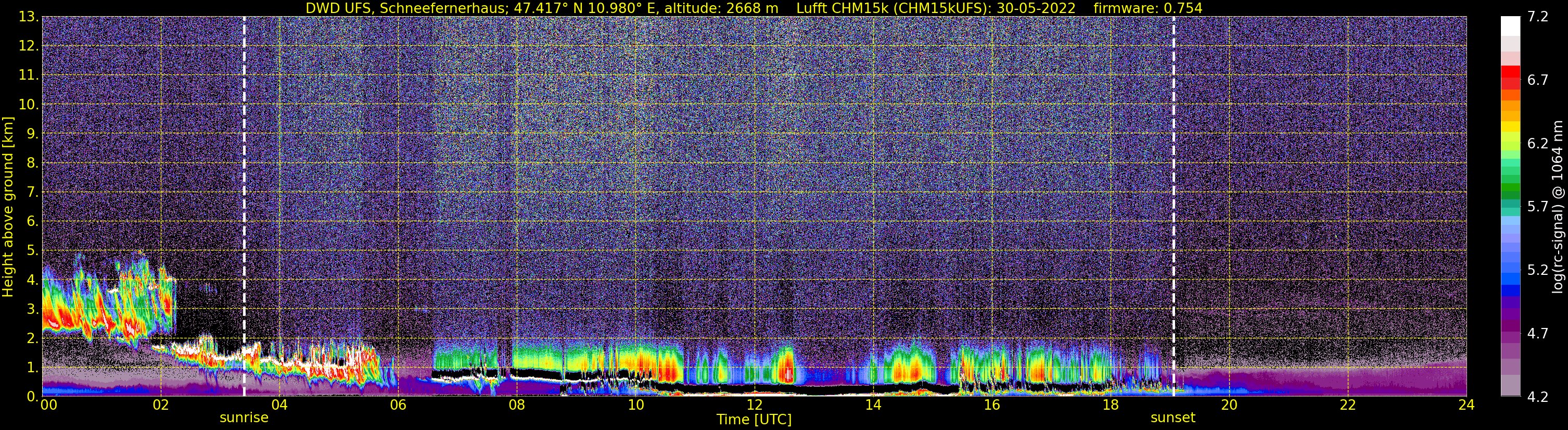Click the 02 time tick label
1568x430 pixels.
160,405
